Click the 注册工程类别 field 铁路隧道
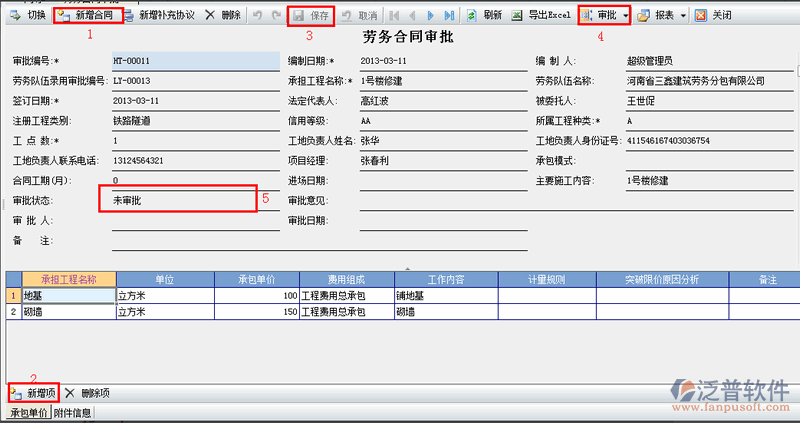Image resolution: width=800 pixels, height=423 pixels. [196, 121]
